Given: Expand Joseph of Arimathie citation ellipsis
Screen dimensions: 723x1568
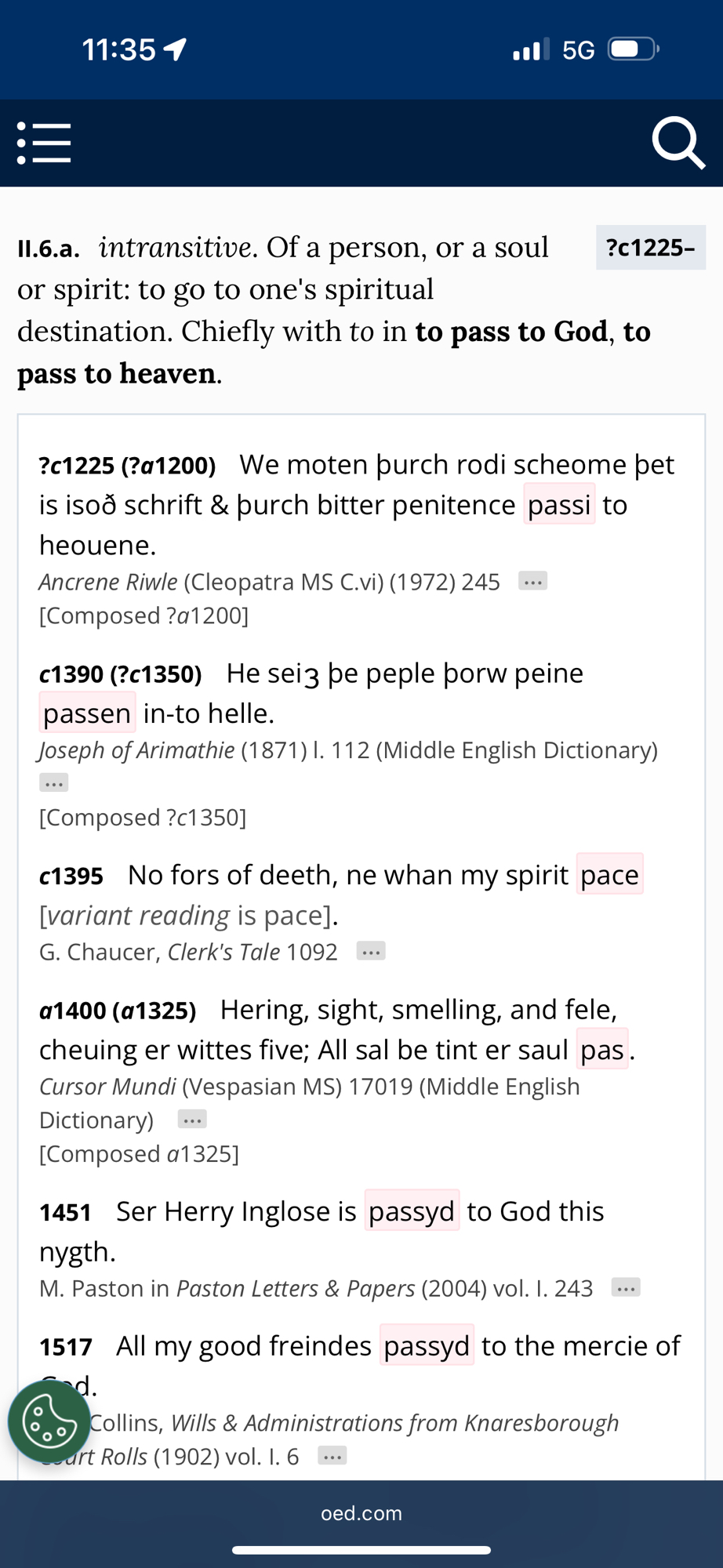Looking at the screenshot, I should 54,782.
